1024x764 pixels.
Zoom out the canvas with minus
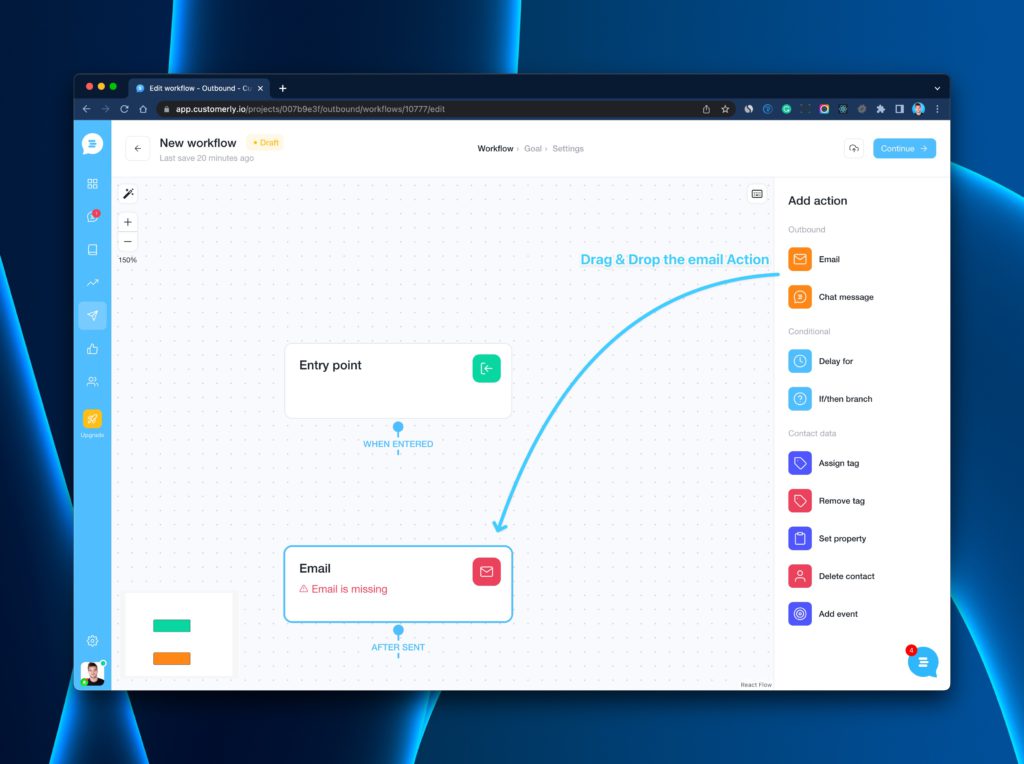128,242
